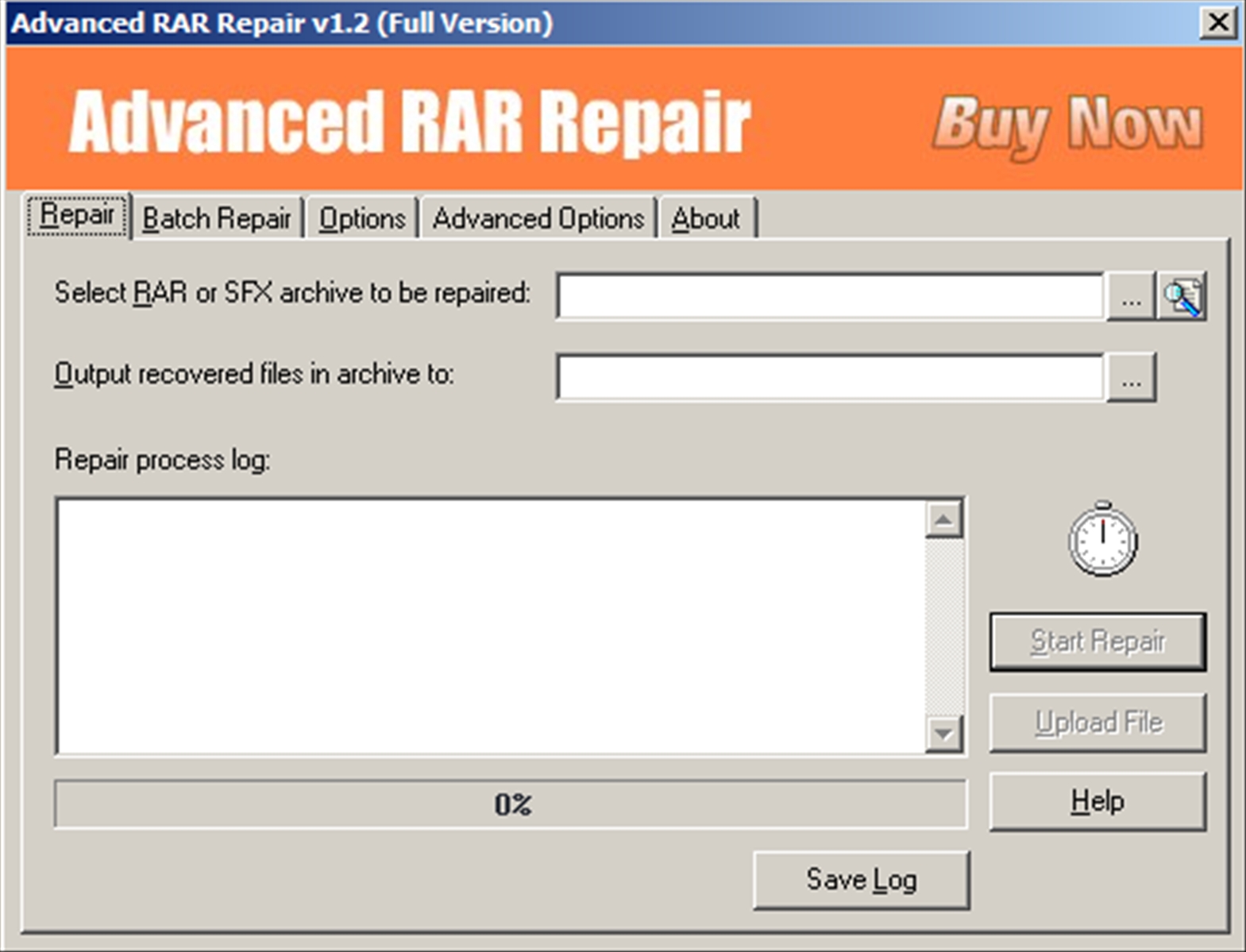Browse for source RAR archive file

click(1132, 297)
